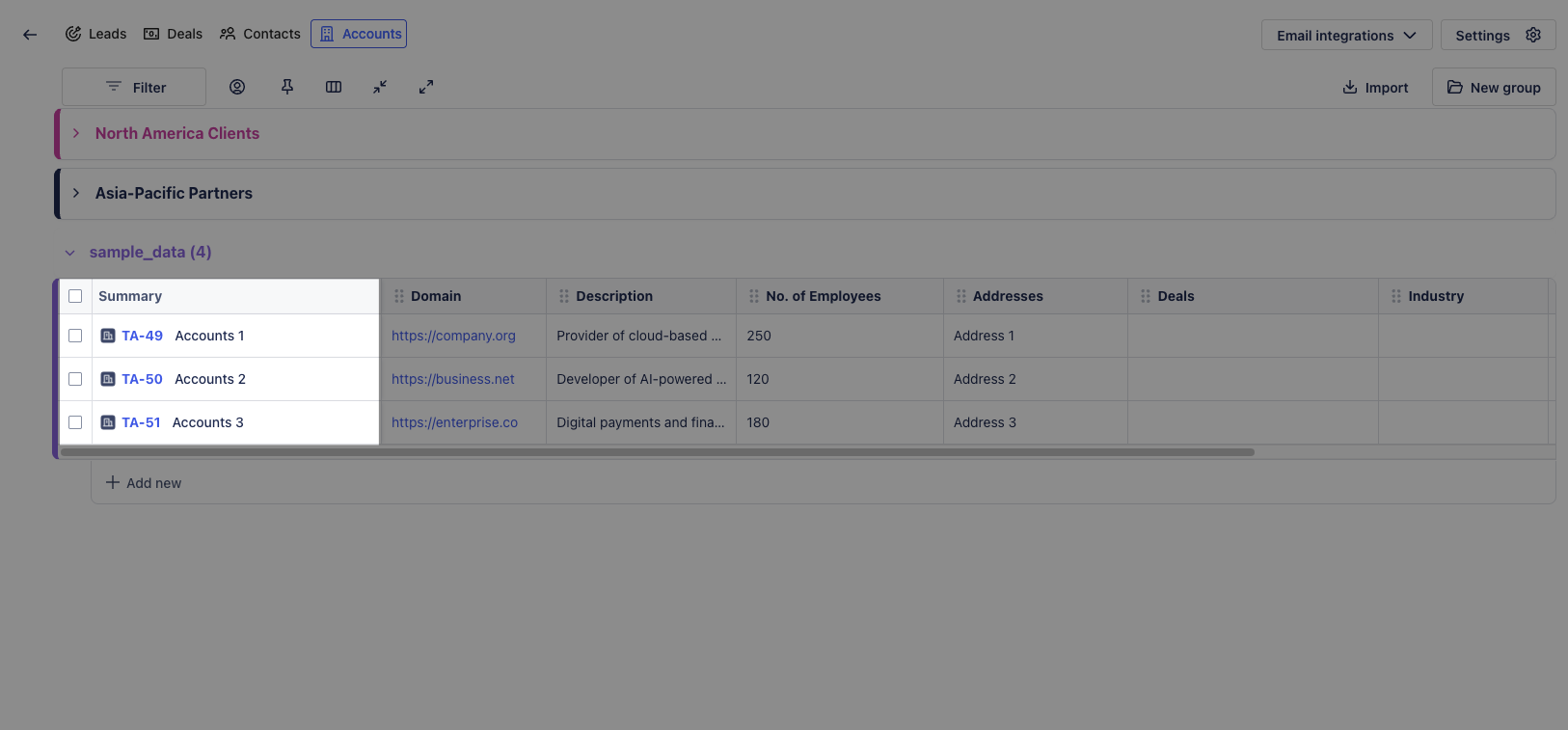Click the horizontal scrollbar under the table

pyautogui.click(x=657, y=452)
